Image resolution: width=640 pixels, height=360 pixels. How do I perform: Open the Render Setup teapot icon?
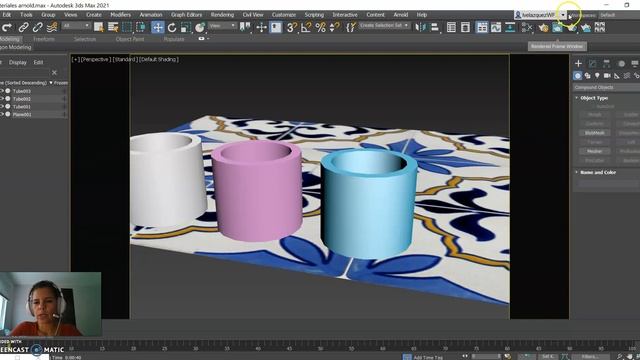coord(543,27)
